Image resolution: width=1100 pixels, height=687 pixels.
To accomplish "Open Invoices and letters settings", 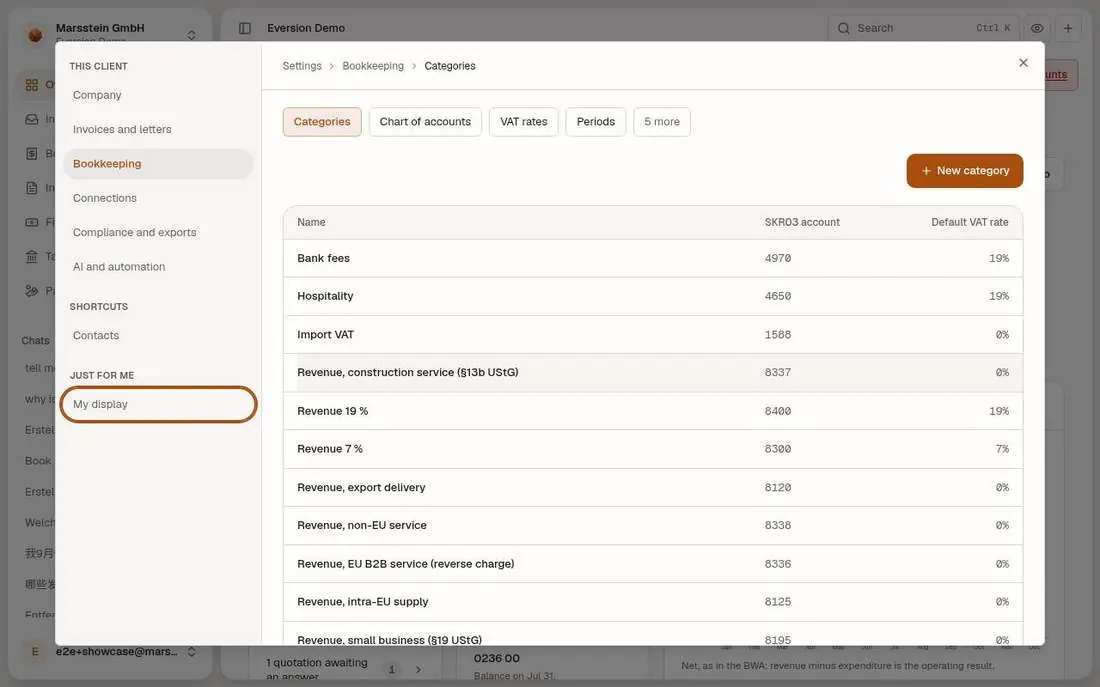I will coord(158,129).
